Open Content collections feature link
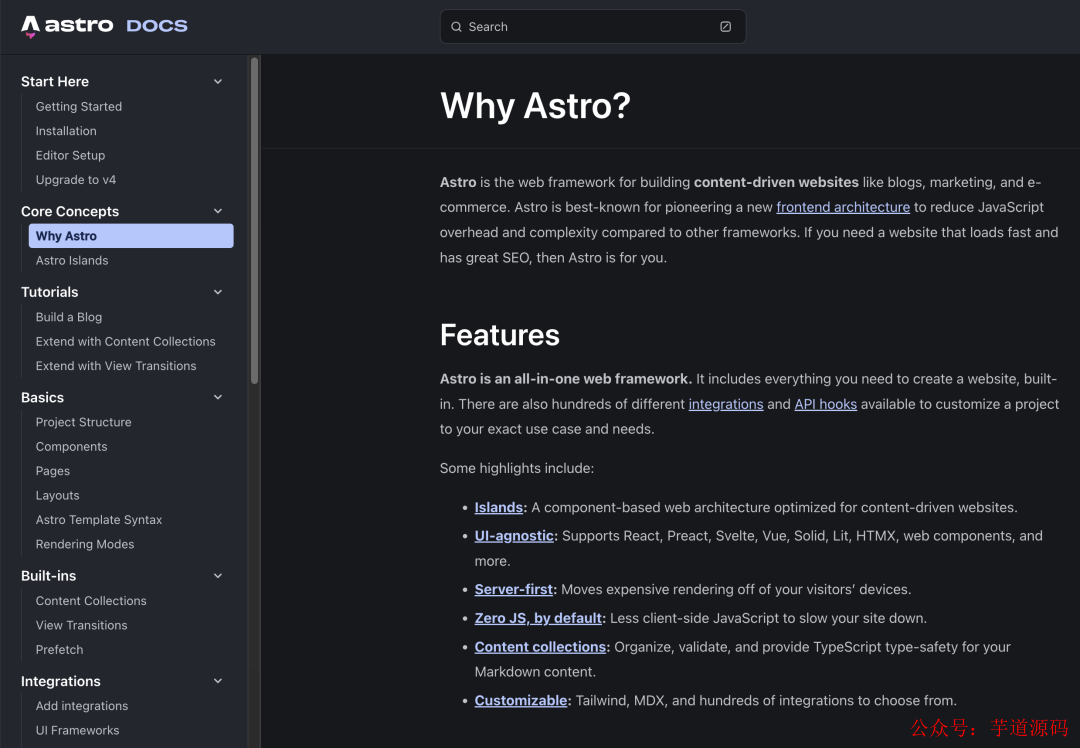Image resolution: width=1080 pixels, height=748 pixels. 540,647
